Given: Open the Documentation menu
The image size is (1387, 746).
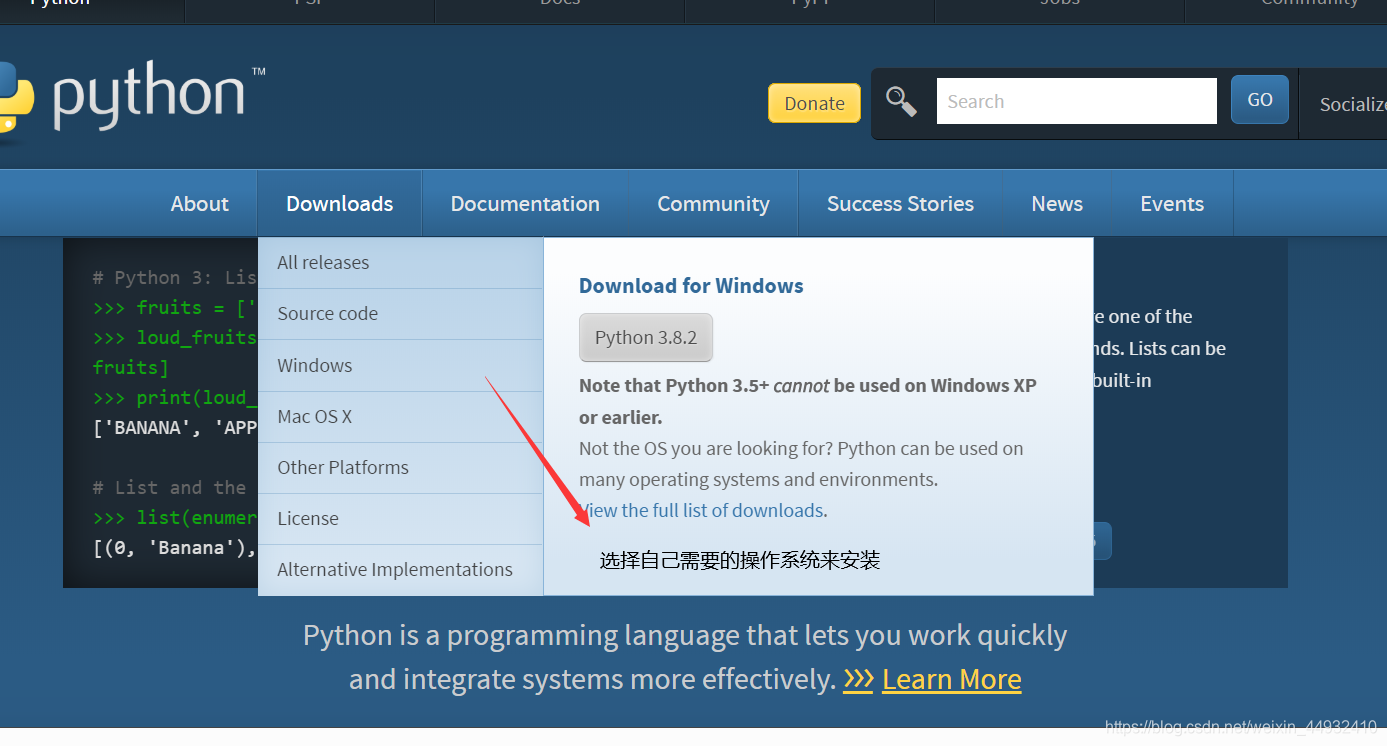Looking at the screenshot, I should click(x=525, y=203).
